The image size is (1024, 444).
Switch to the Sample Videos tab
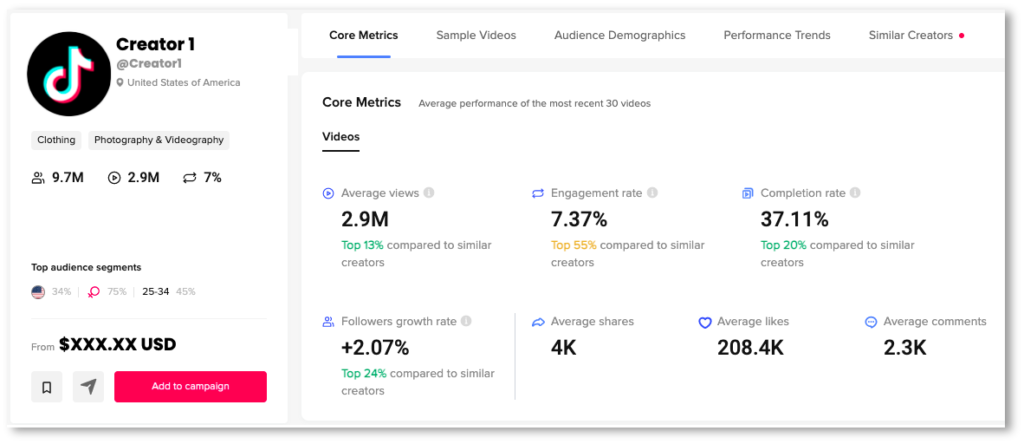(x=476, y=35)
